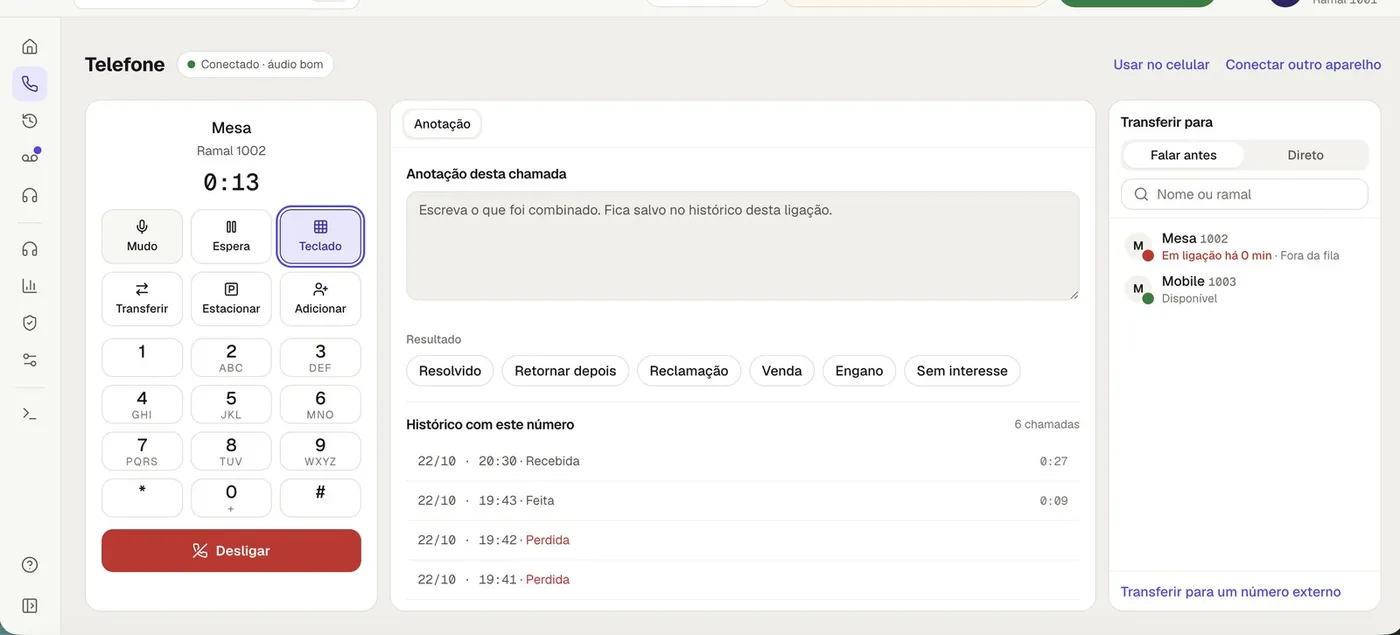Collapse sidebar with the panel icon
The height and width of the screenshot is (635, 1400).
pos(30,605)
